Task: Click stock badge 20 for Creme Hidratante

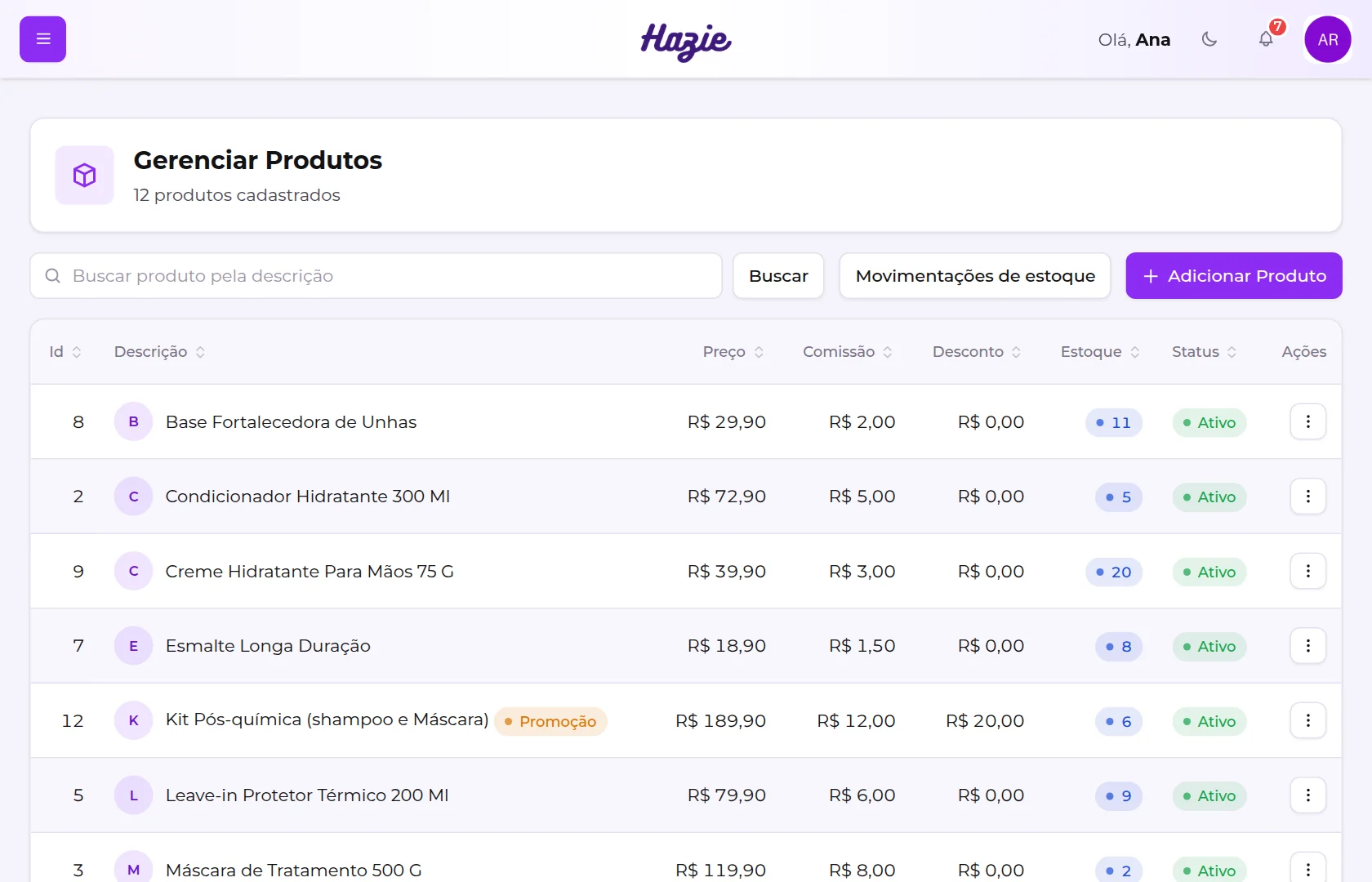Action: (1114, 572)
